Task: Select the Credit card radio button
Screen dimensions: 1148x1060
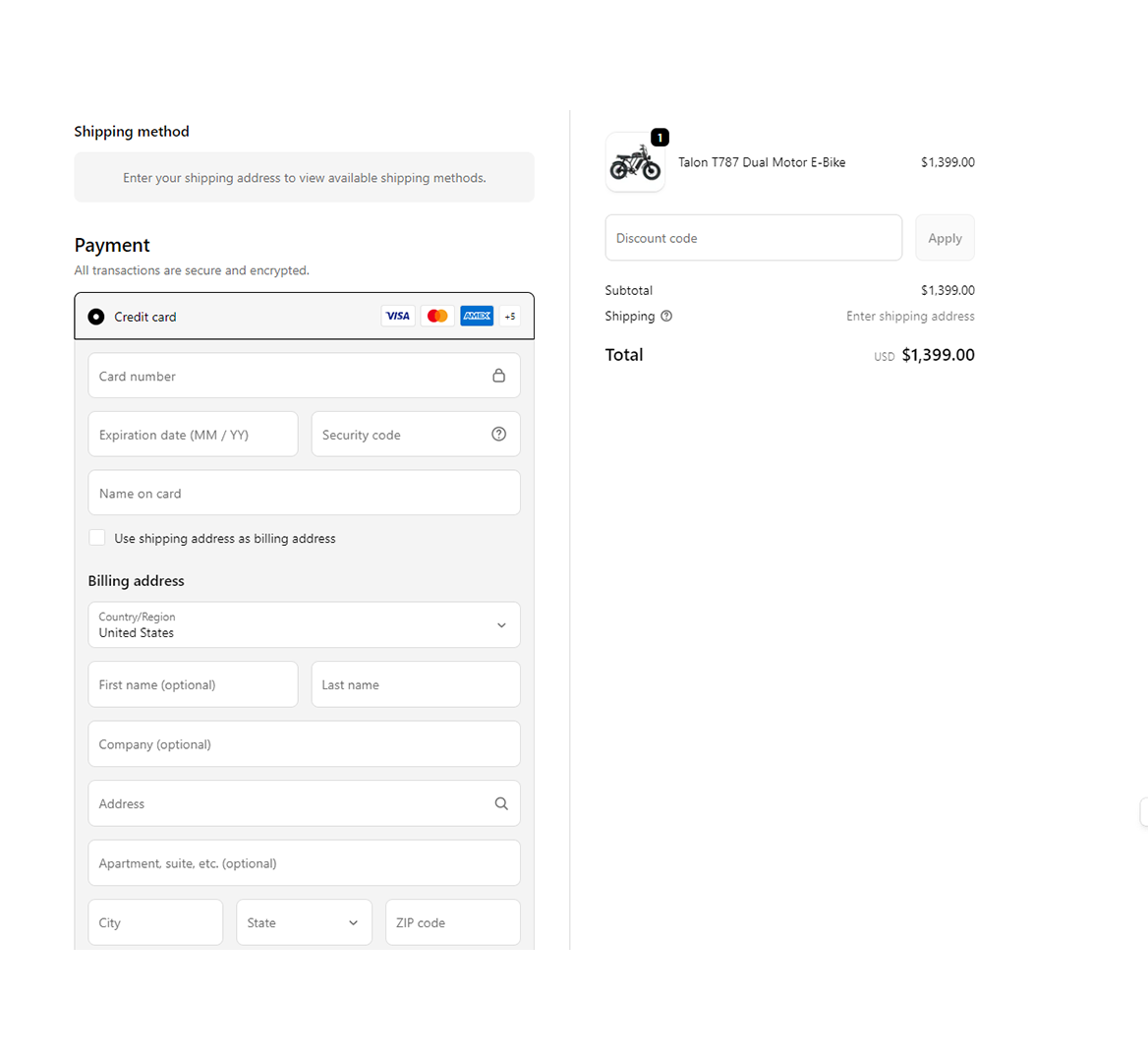Action: (96, 317)
